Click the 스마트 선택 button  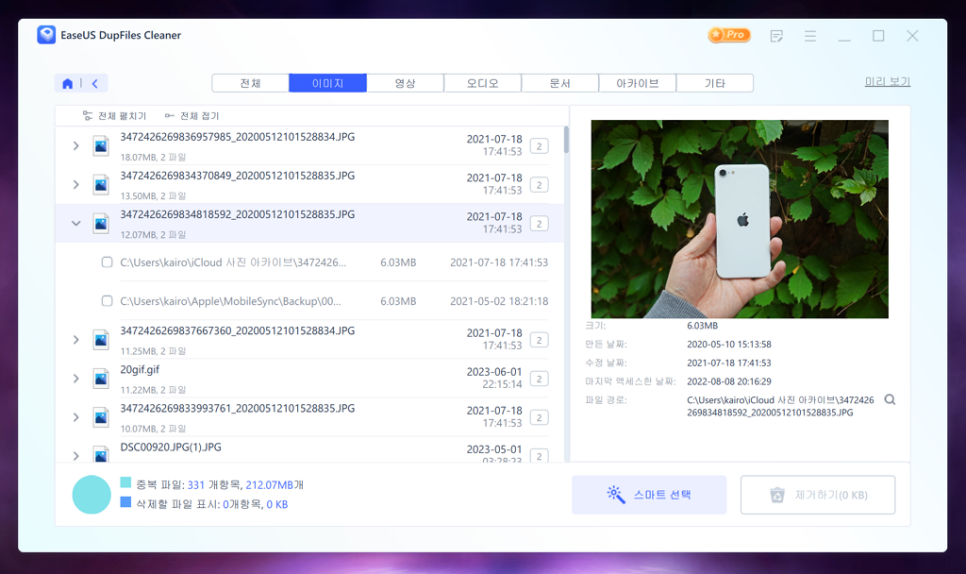click(x=649, y=495)
